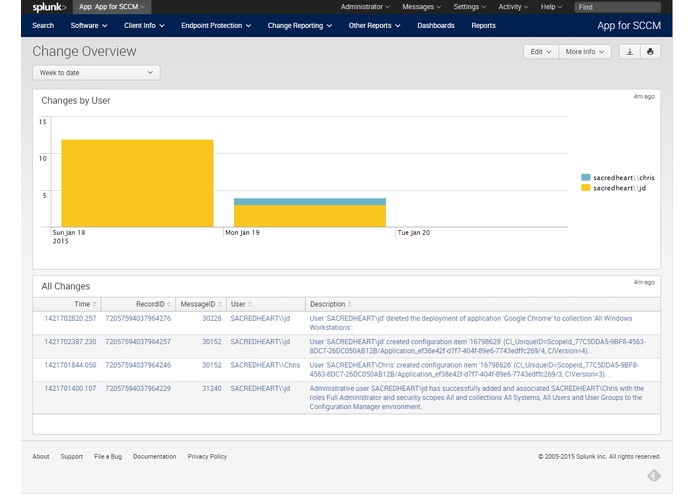Open the Documentation link
The width and height of the screenshot is (695, 494).
[155, 456]
